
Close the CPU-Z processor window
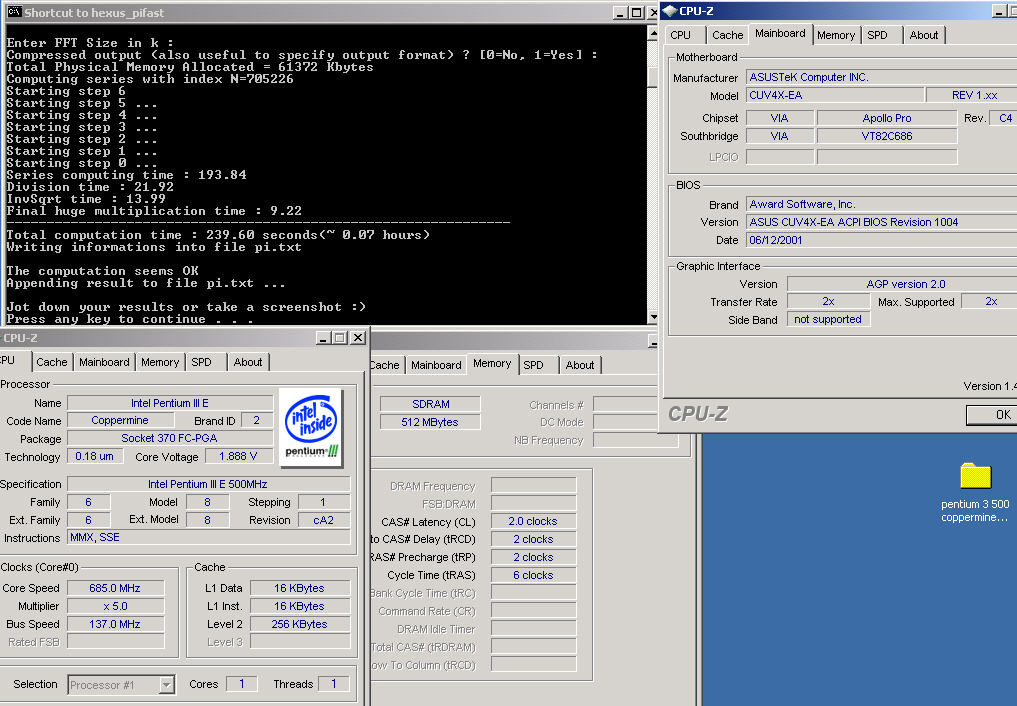[x=357, y=338]
